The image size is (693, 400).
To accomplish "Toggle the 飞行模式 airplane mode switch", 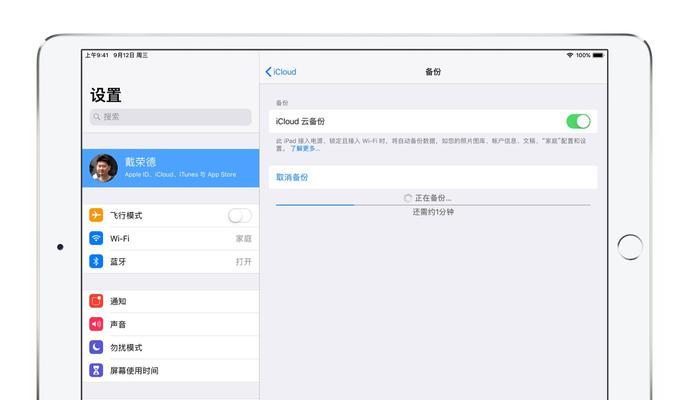I will [x=240, y=216].
